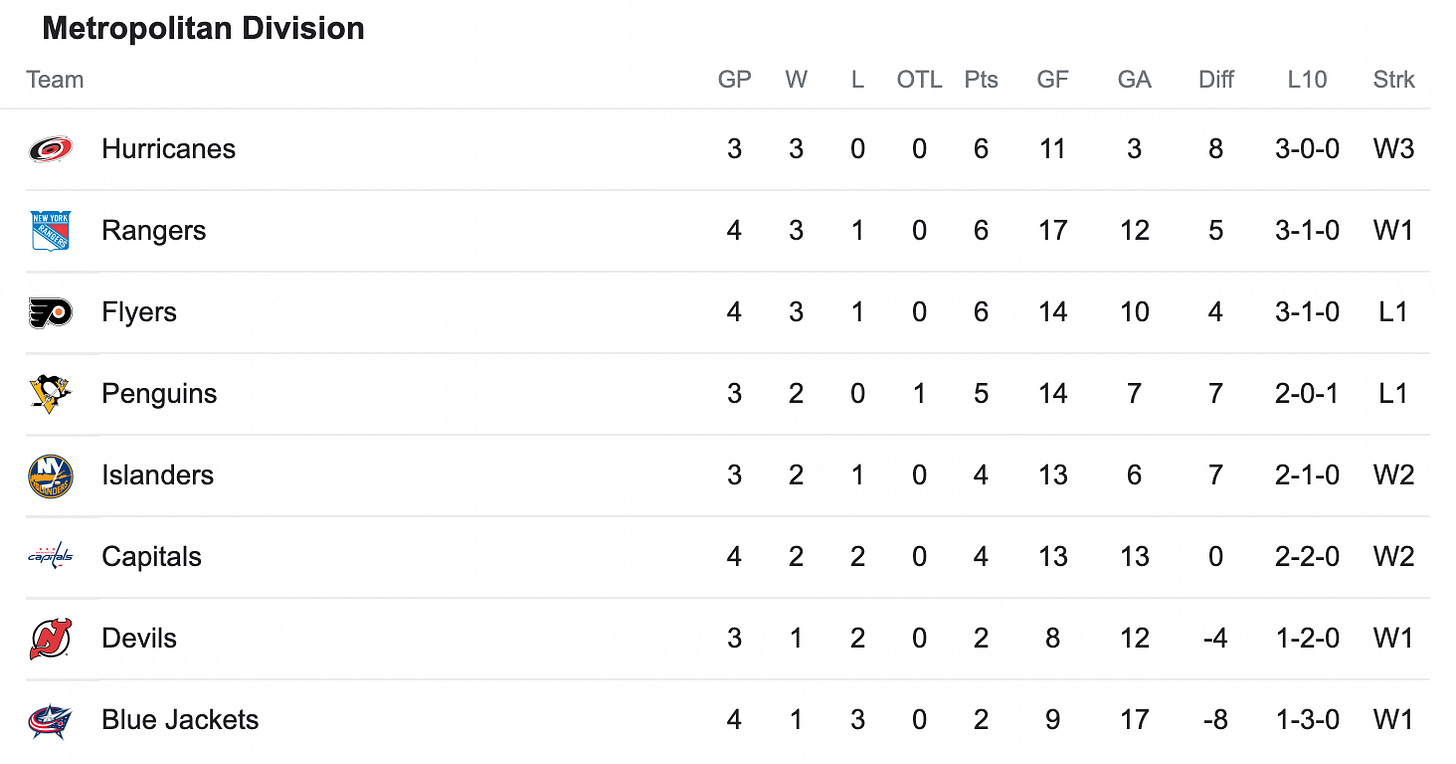
Task: Click the GP column header
Action: pyautogui.click(x=734, y=80)
